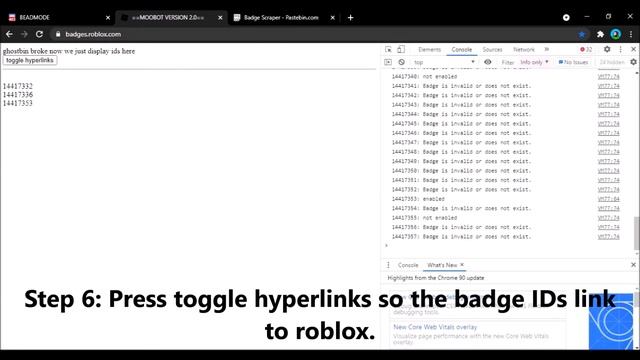This screenshot has height=360, width=640.
Task: Open New Core Web Vitals overlay link
Action: click(x=435, y=327)
